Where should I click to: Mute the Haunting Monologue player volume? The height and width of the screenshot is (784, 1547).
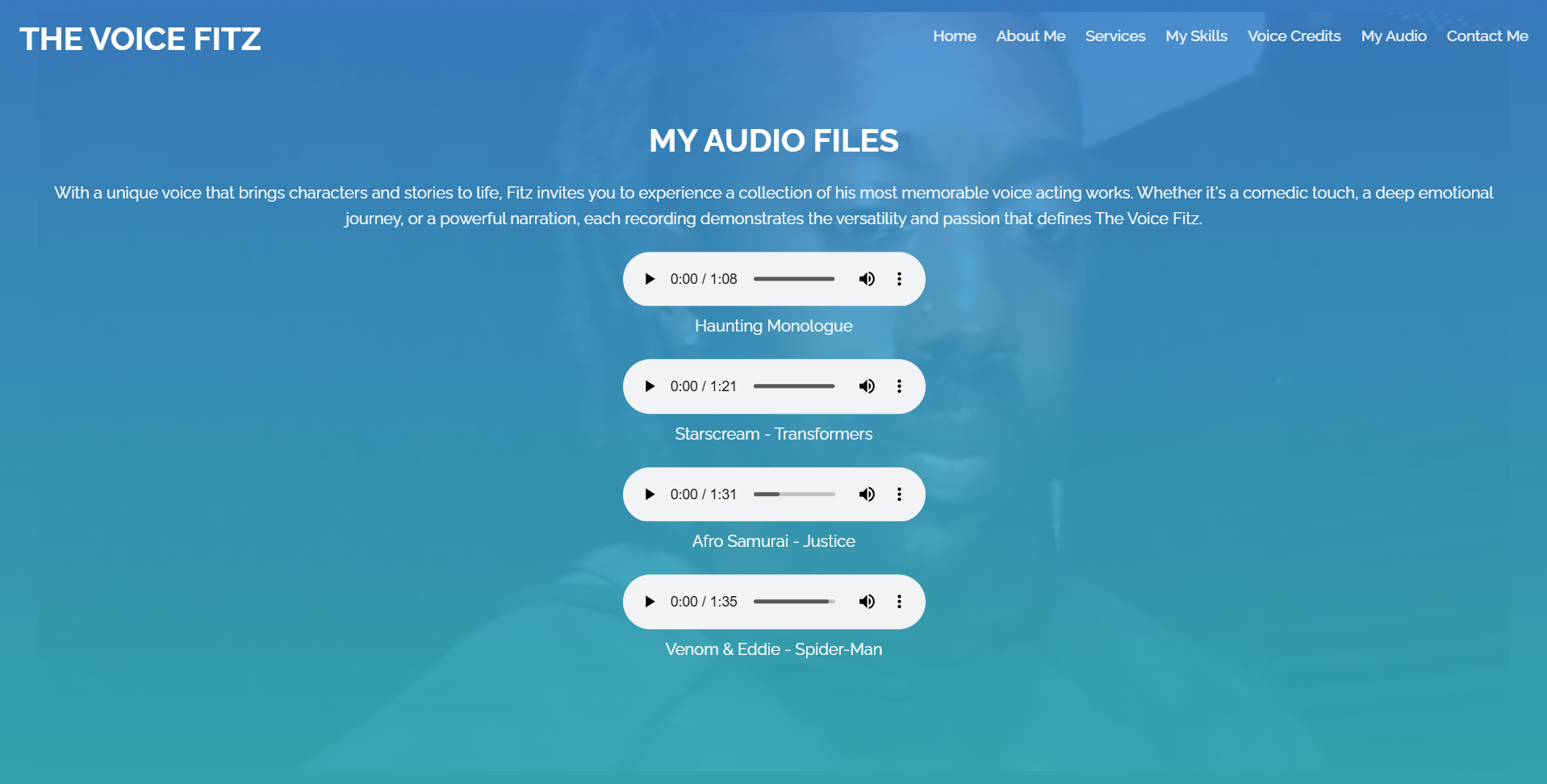point(867,279)
